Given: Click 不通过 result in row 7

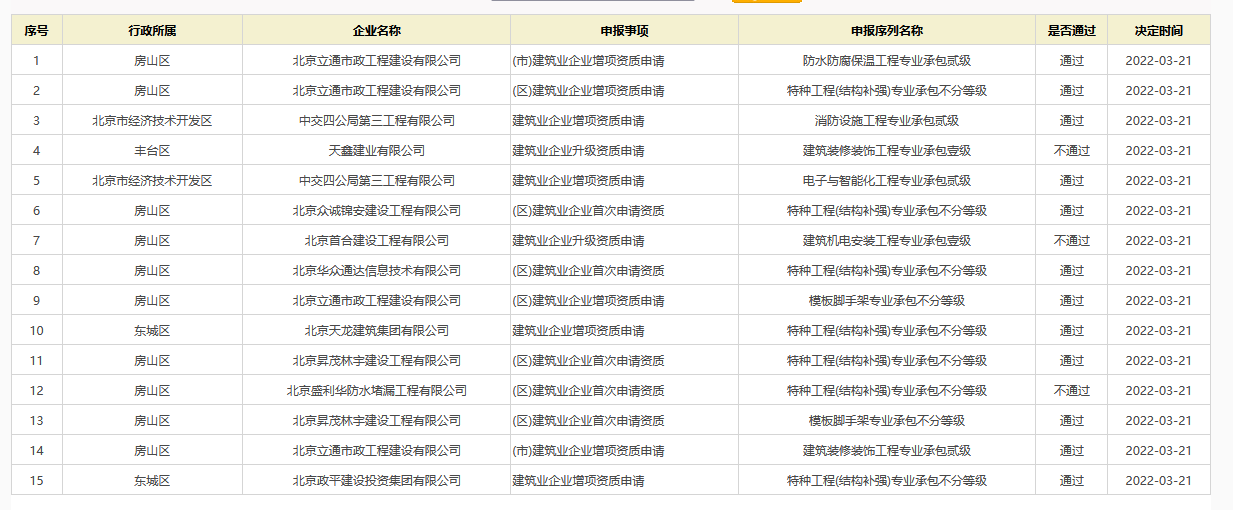Looking at the screenshot, I should [1072, 241].
